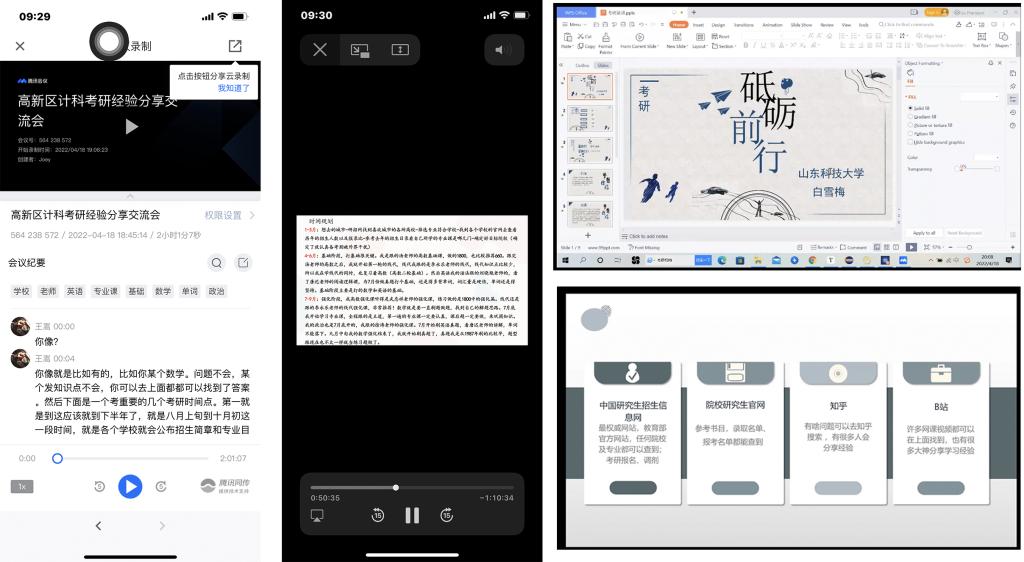
Task: Mute the video with the speaker icon
Action: (x=503, y=49)
